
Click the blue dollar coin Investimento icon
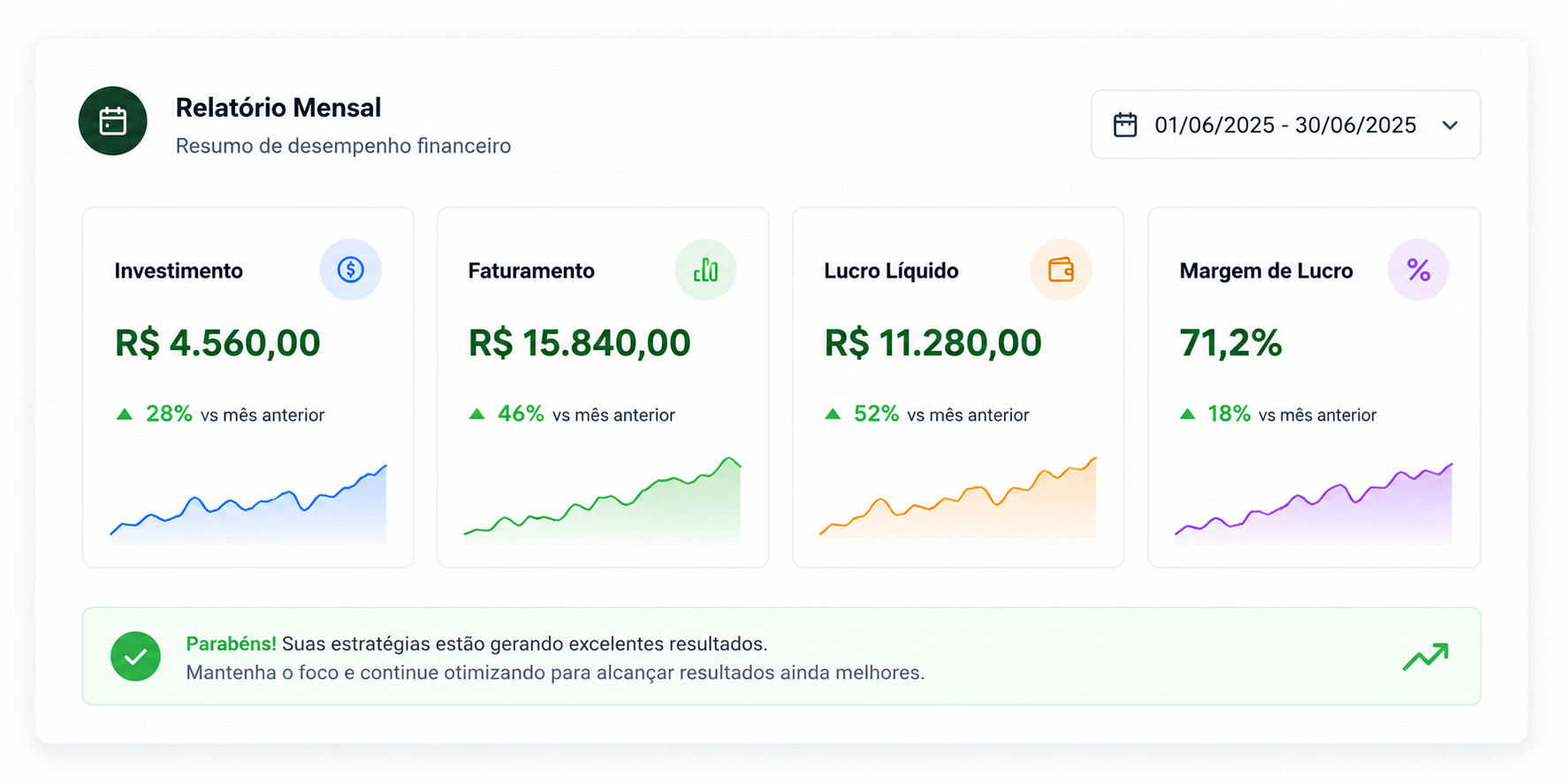pos(351,270)
